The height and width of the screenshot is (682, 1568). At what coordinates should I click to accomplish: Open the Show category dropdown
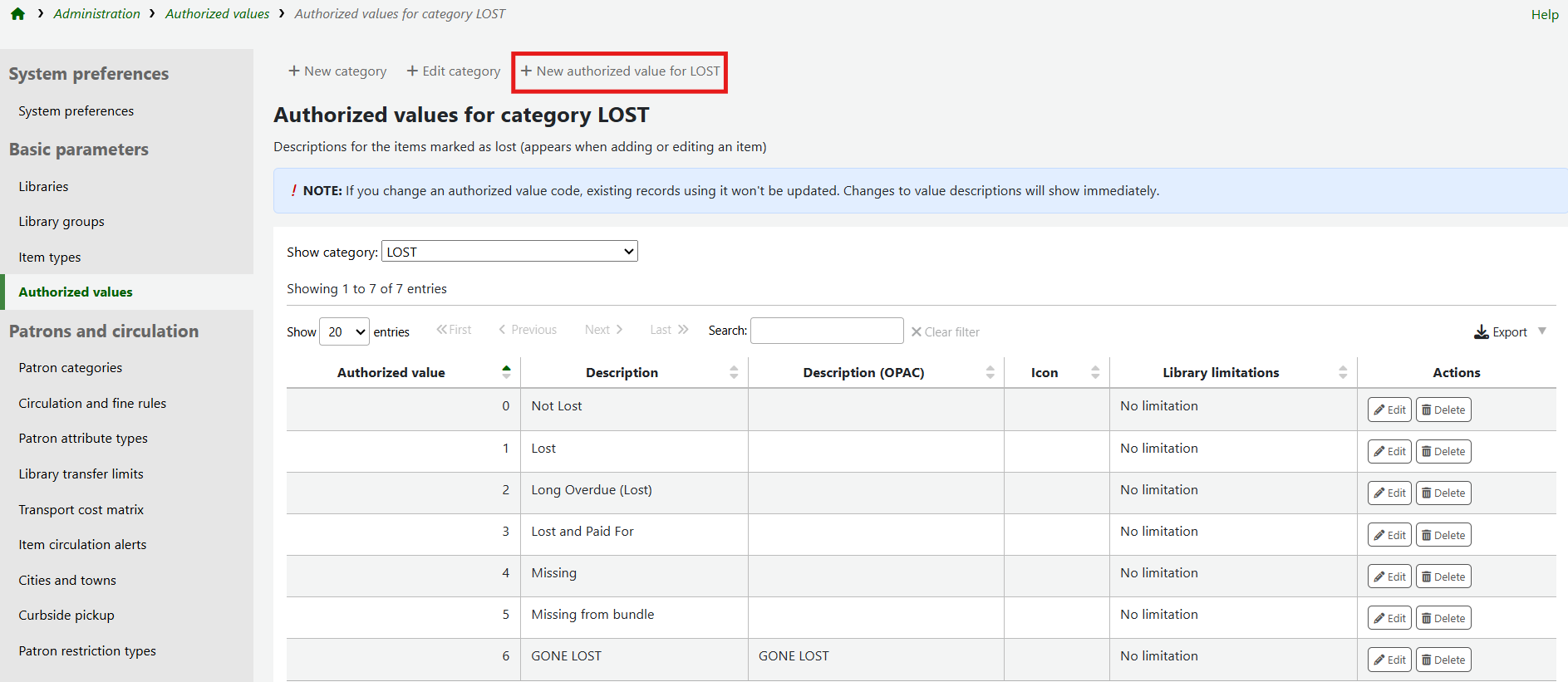[509, 252]
